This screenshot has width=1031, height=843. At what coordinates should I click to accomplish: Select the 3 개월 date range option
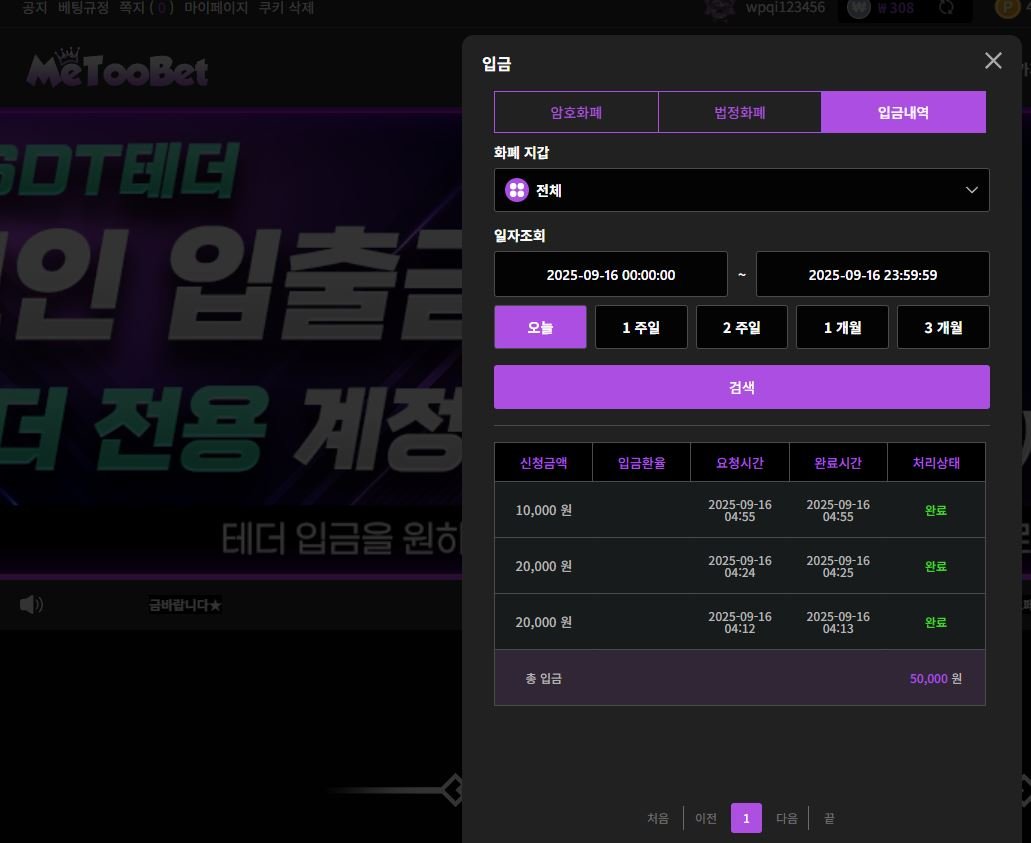click(x=943, y=327)
